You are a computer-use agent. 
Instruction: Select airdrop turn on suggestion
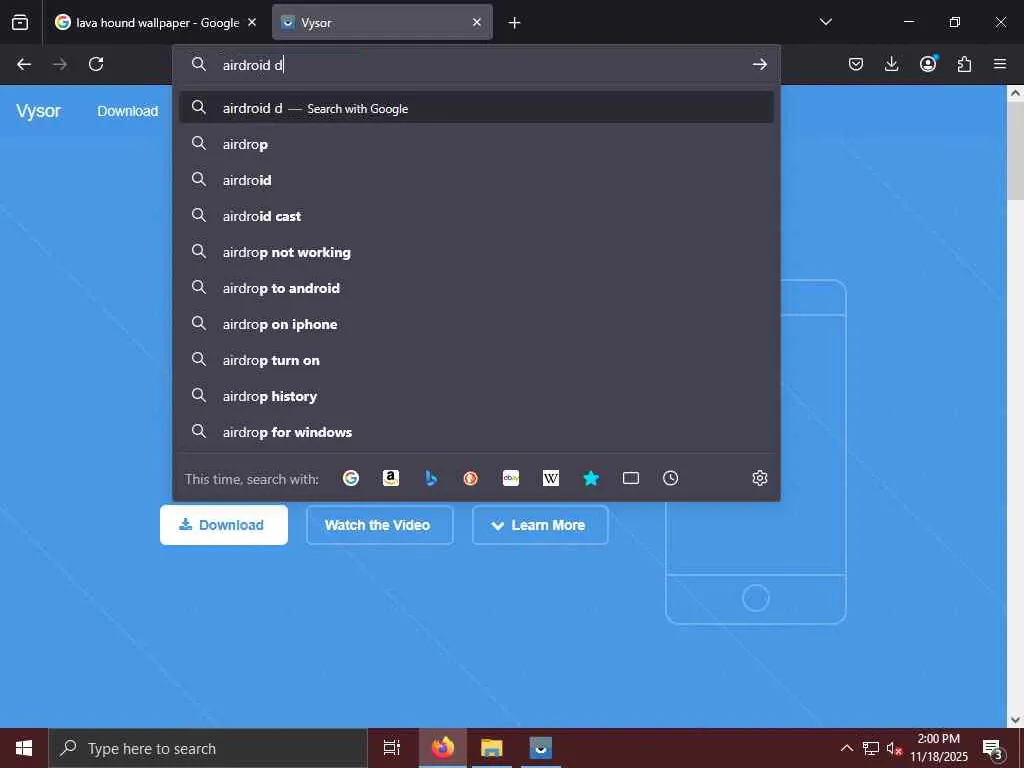tap(476, 359)
